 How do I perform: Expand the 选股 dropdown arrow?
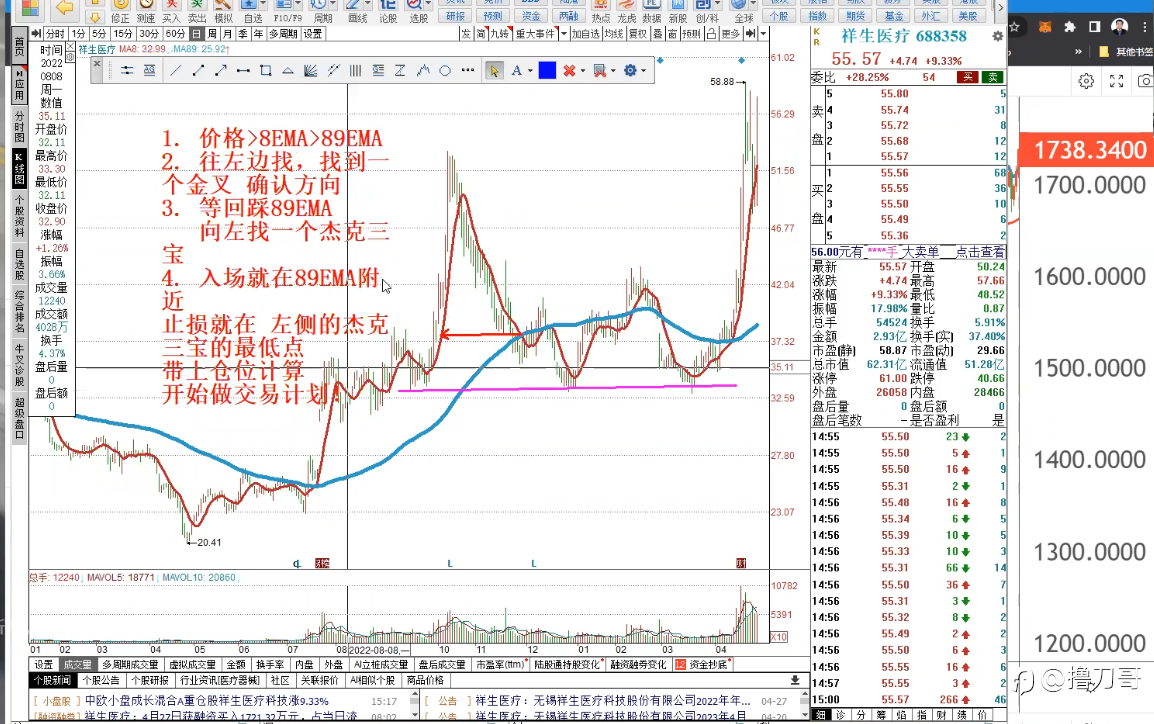pos(428,5)
